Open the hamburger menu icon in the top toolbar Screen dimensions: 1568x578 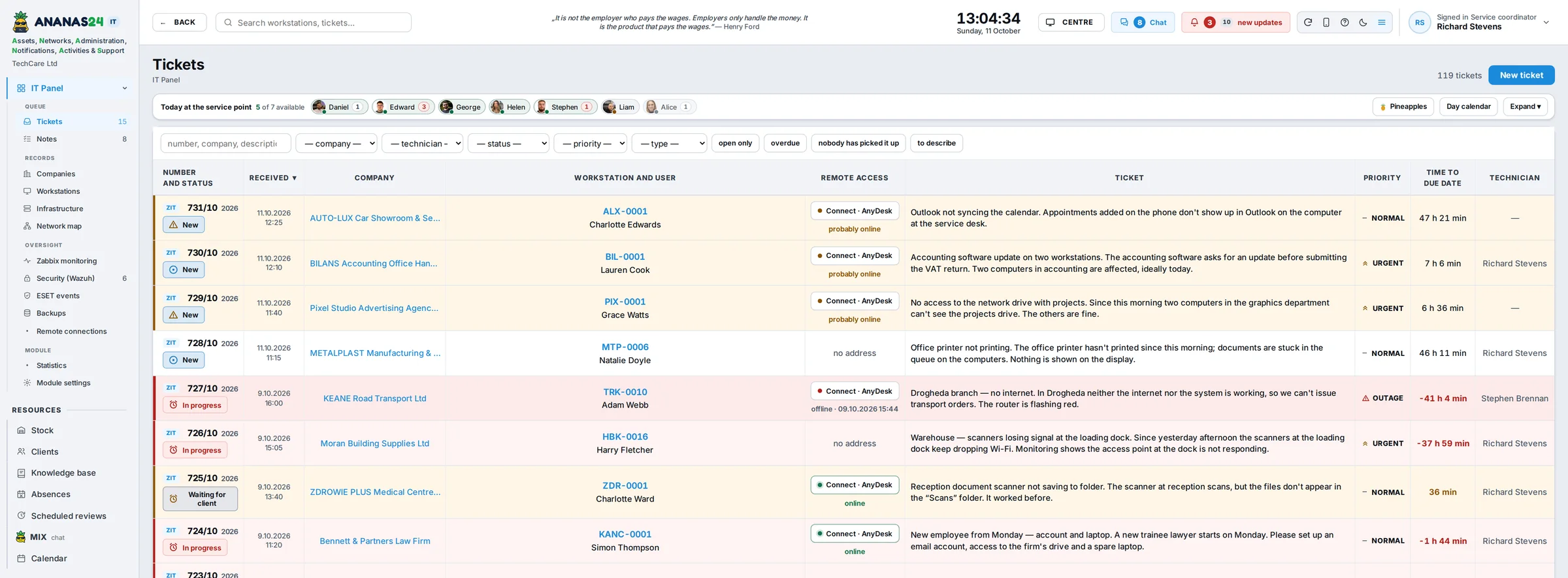coord(1381,22)
